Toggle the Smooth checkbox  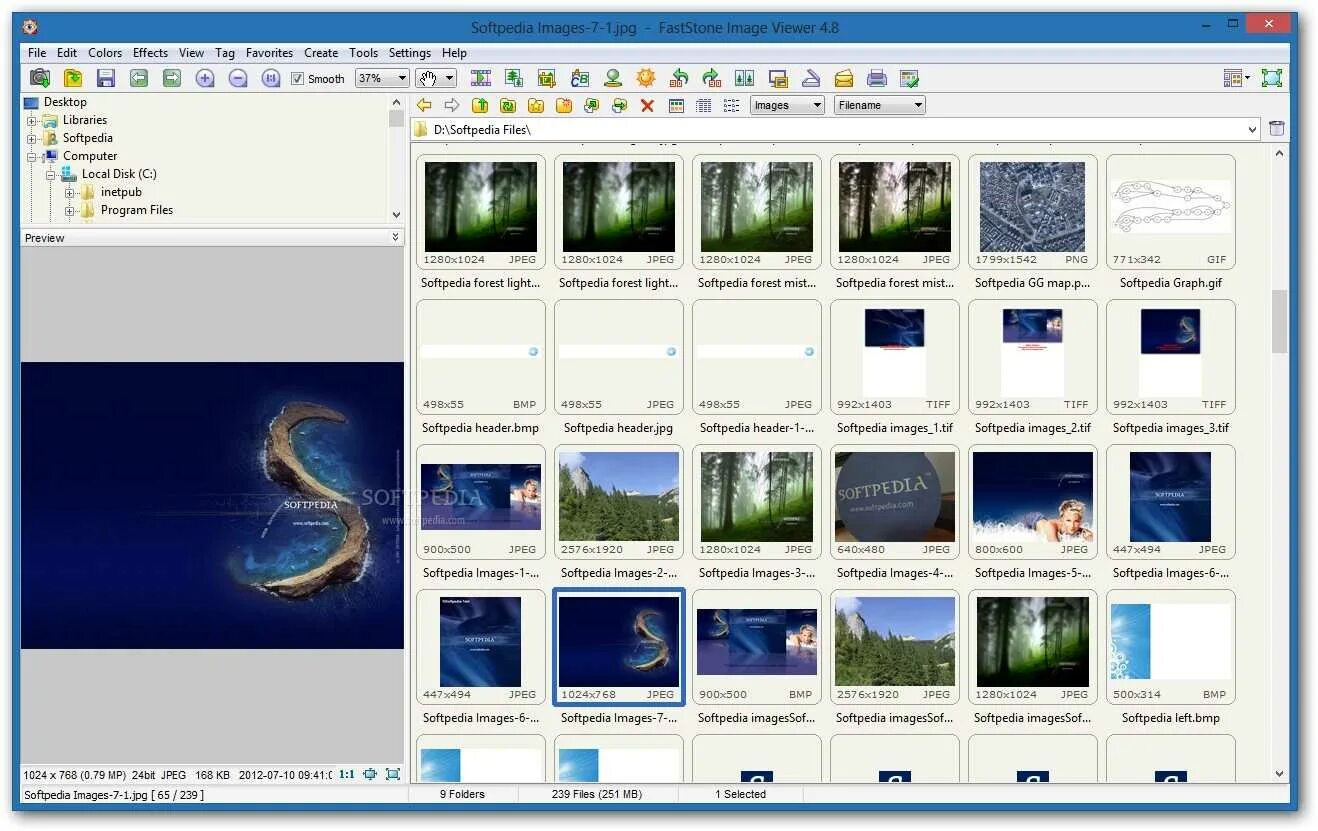tap(297, 78)
